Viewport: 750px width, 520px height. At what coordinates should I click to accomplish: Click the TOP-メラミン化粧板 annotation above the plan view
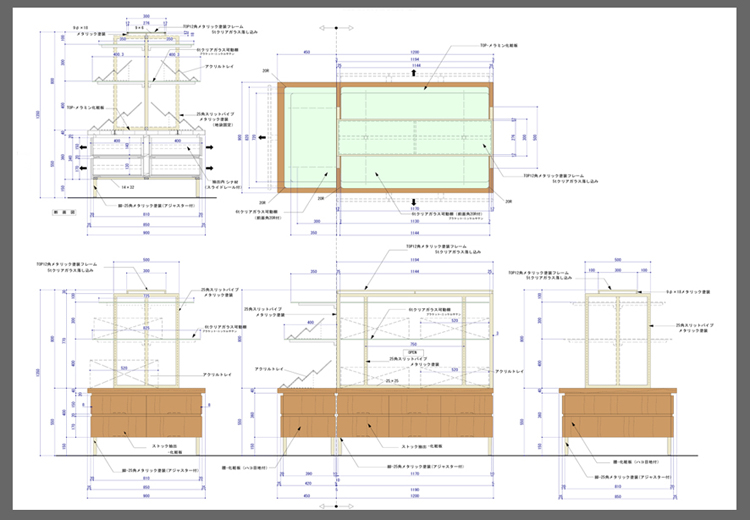click(499, 45)
